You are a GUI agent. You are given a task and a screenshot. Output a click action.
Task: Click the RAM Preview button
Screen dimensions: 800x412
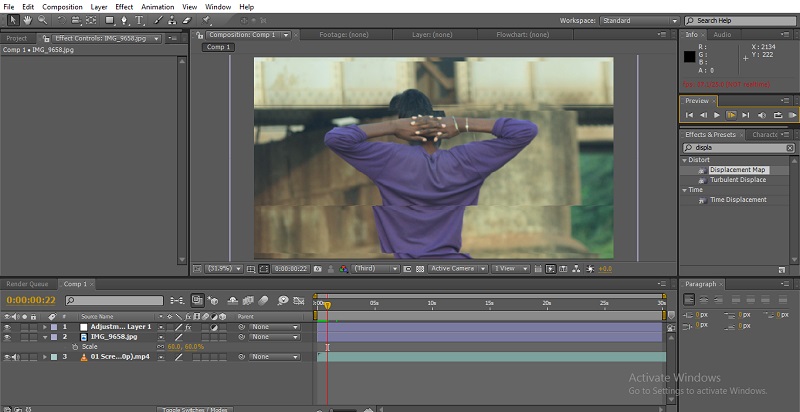792,115
